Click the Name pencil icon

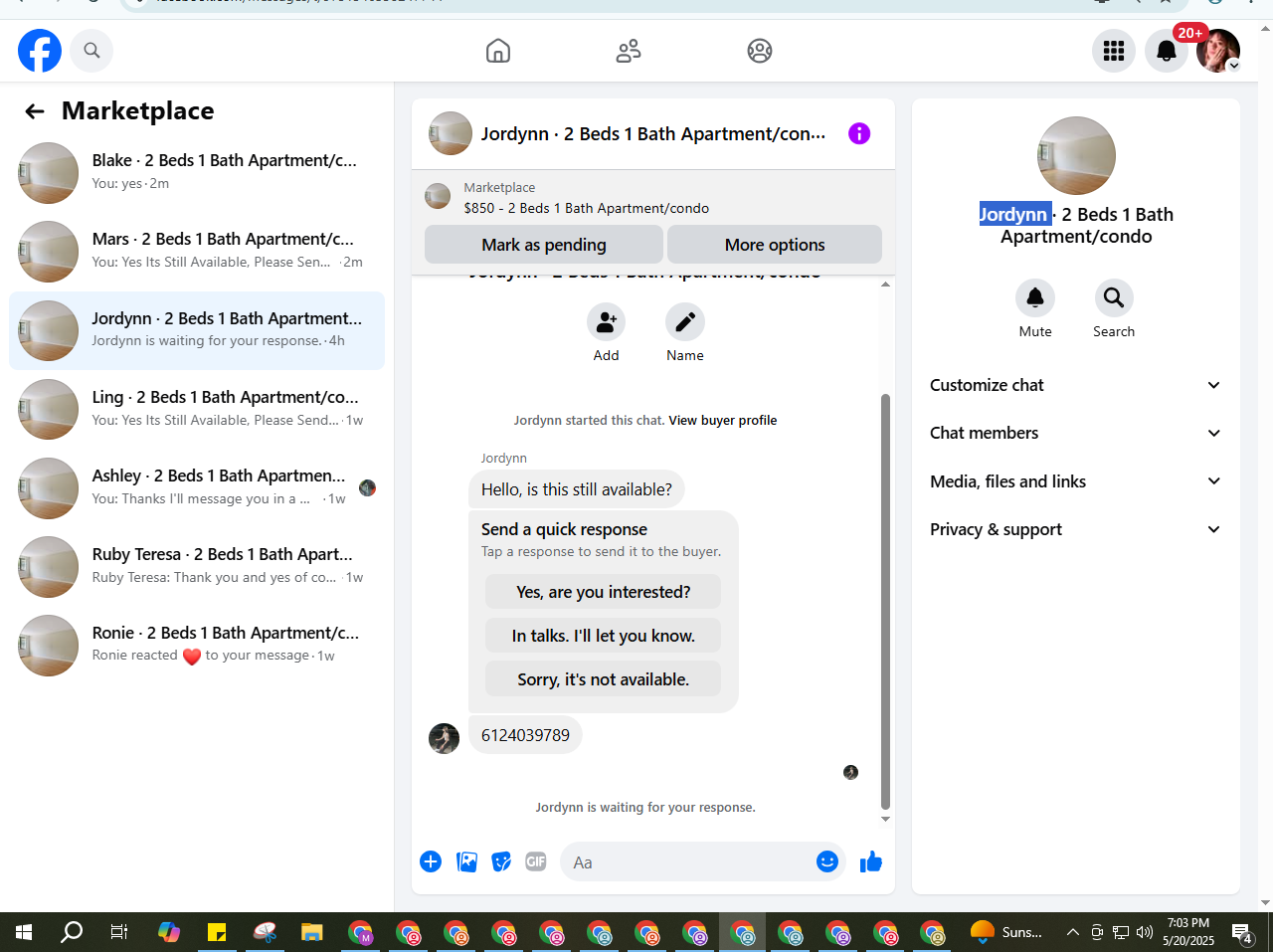[685, 322]
